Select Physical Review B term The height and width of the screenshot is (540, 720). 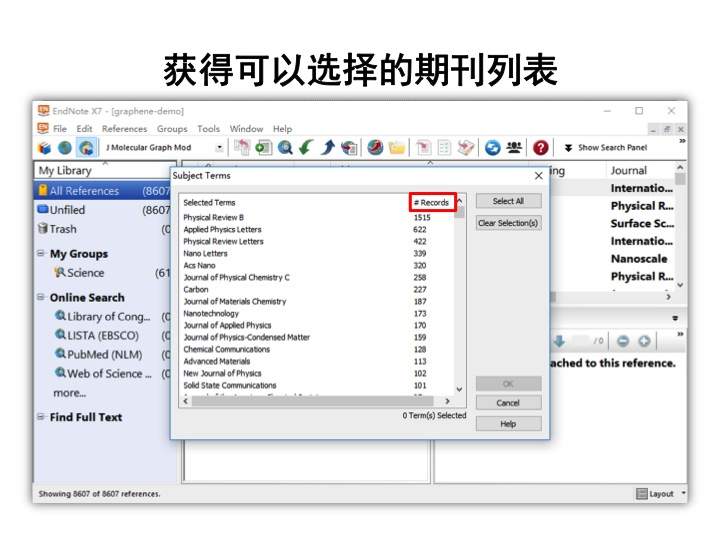(214, 218)
